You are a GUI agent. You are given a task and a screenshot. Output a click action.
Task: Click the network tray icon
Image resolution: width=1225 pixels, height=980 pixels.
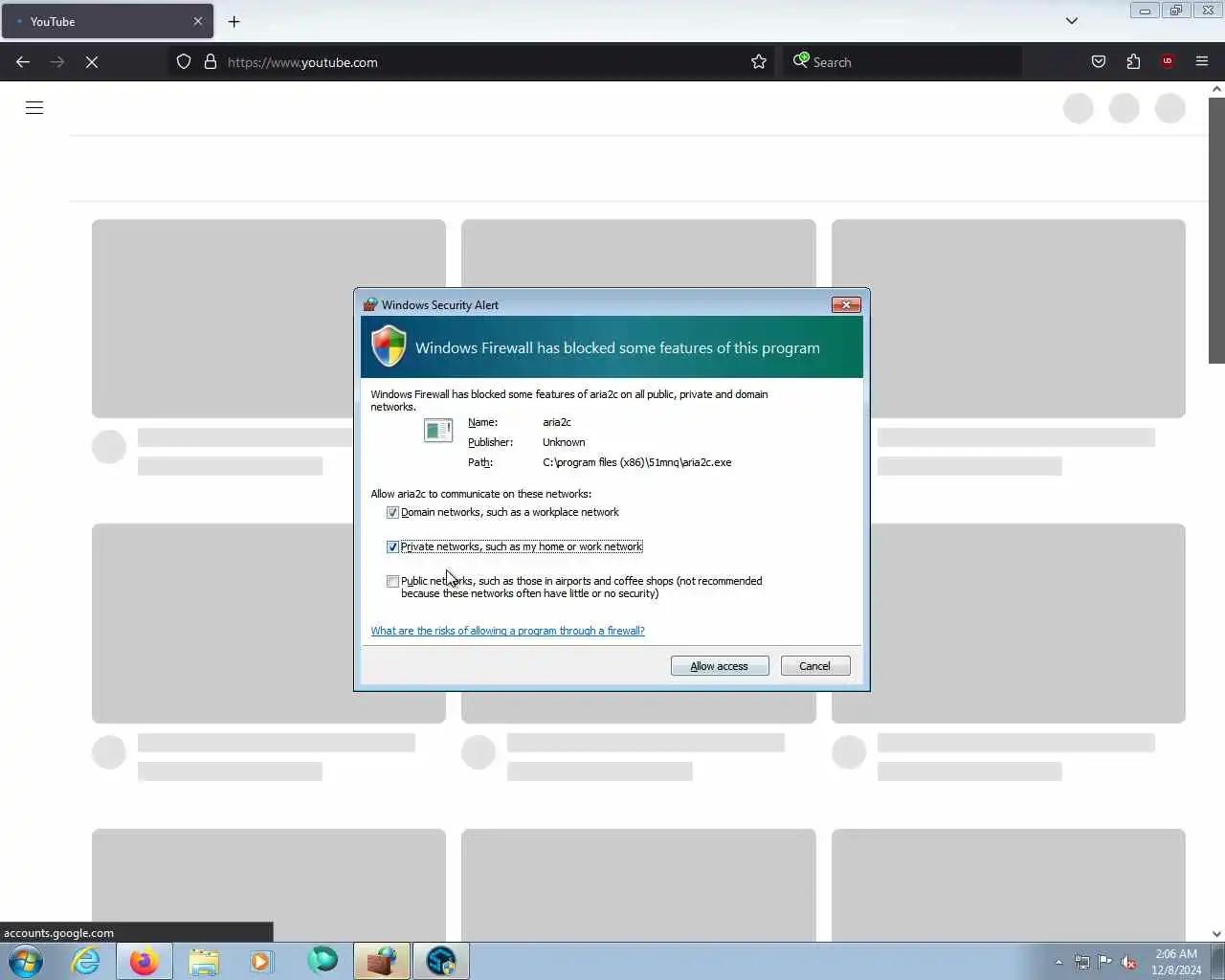pyautogui.click(x=1081, y=962)
